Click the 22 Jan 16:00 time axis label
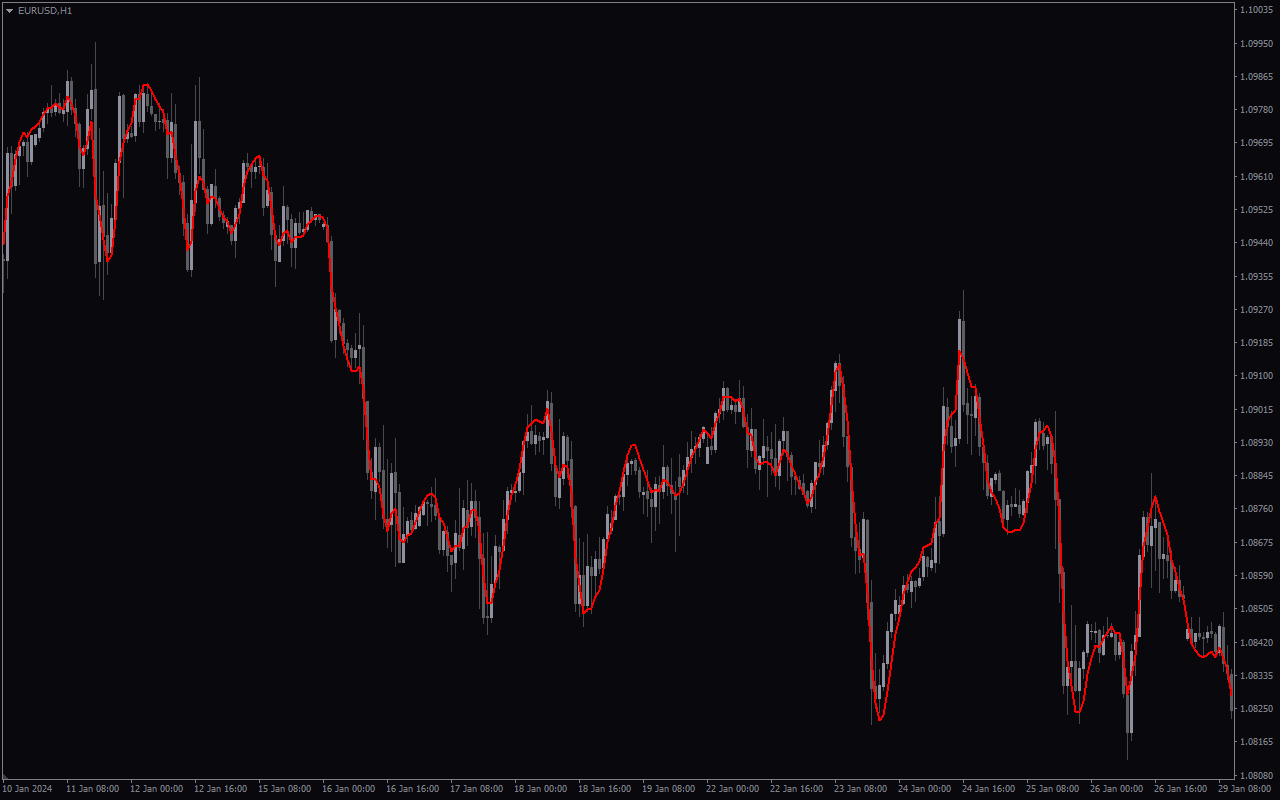The width and height of the screenshot is (1280, 800). tap(796, 788)
